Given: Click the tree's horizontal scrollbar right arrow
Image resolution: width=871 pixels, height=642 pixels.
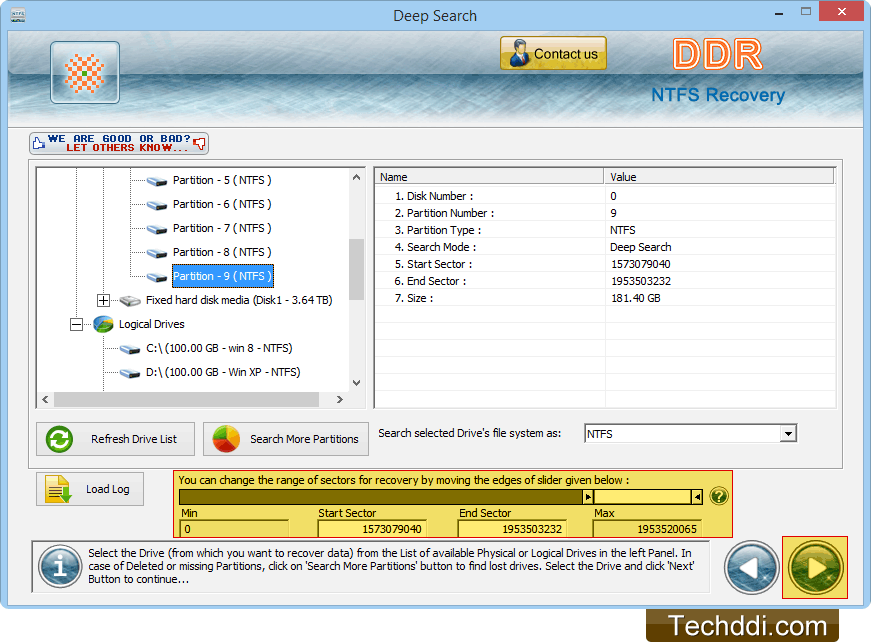Looking at the screenshot, I should click(340, 399).
